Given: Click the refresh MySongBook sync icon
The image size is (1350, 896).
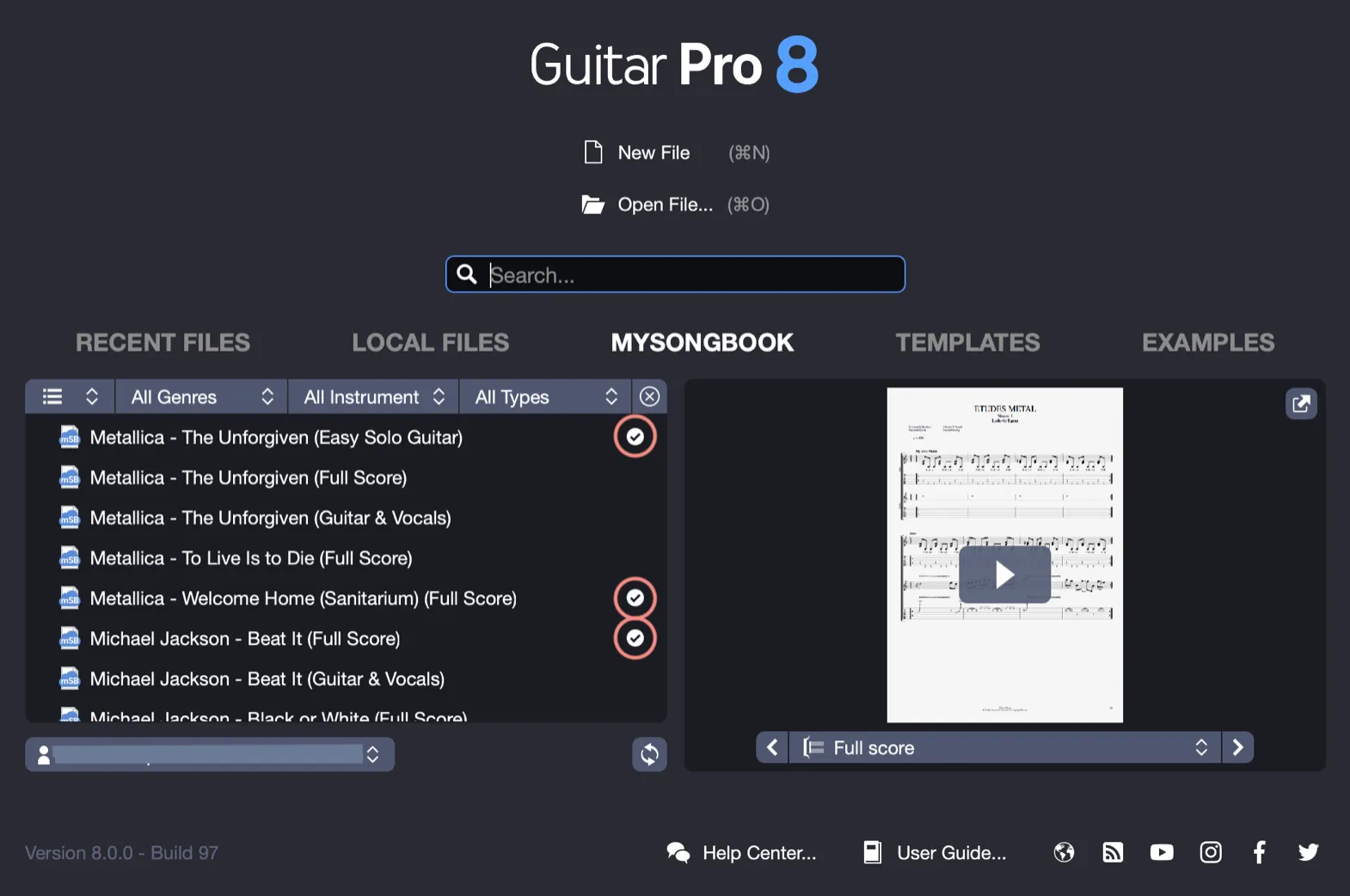Looking at the screenshot, I should point(649,754).
